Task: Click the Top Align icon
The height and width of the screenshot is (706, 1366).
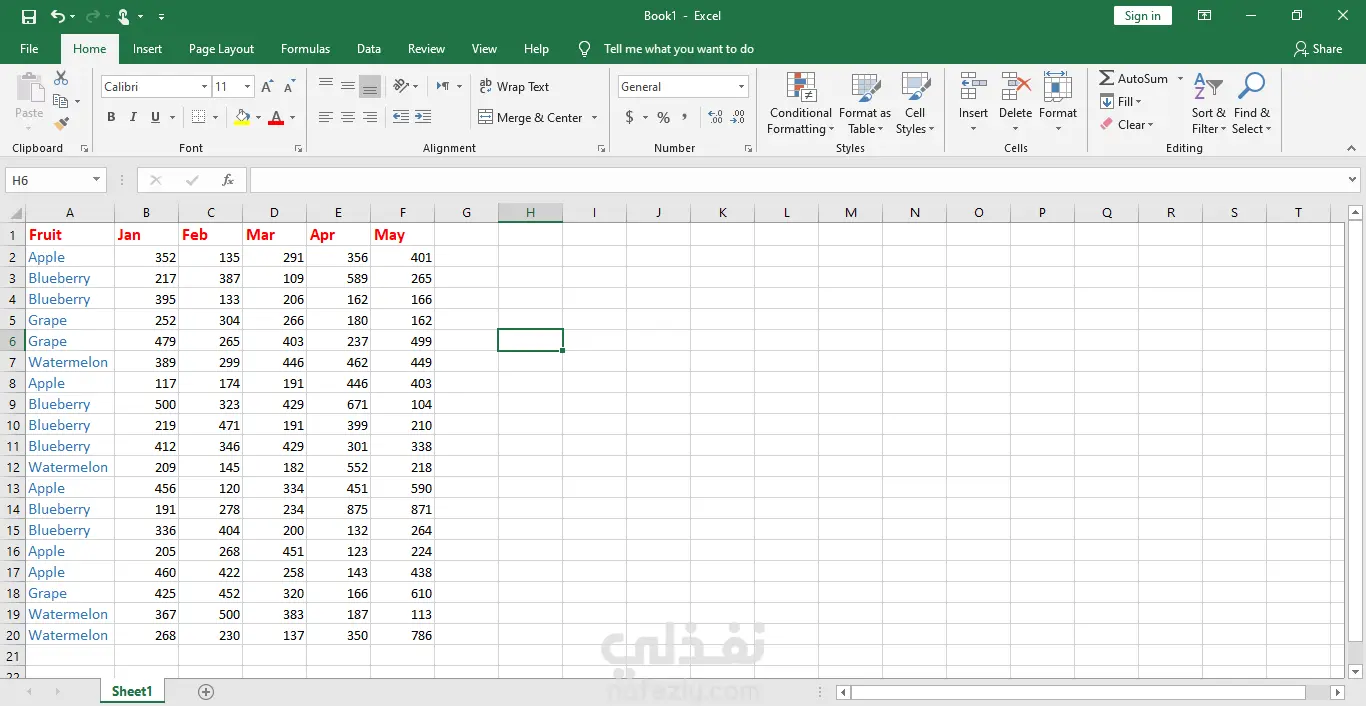Action: point(326,86)
